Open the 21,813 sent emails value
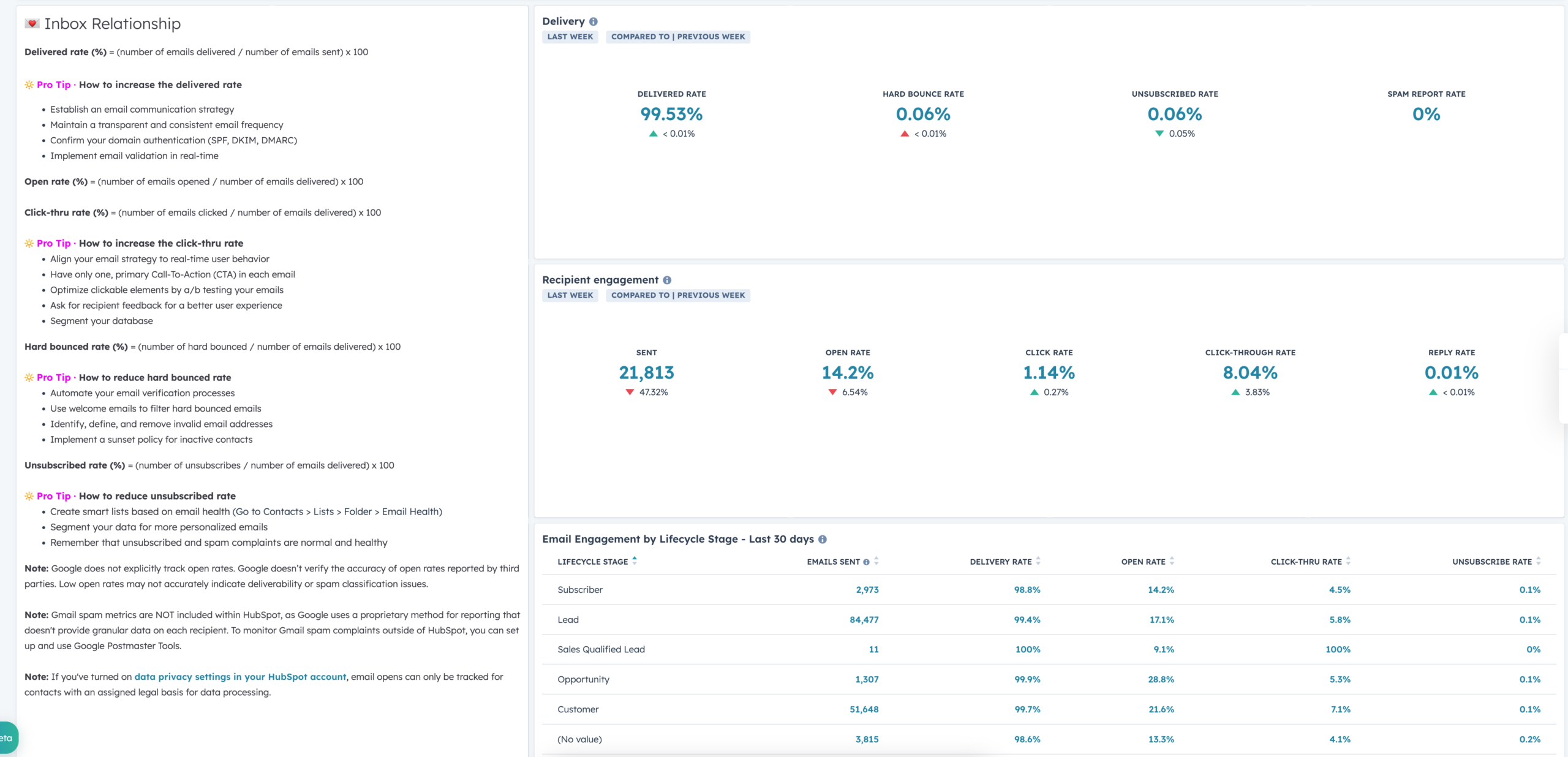This screenshot has height=757, width=1568. tap(646, 373)
